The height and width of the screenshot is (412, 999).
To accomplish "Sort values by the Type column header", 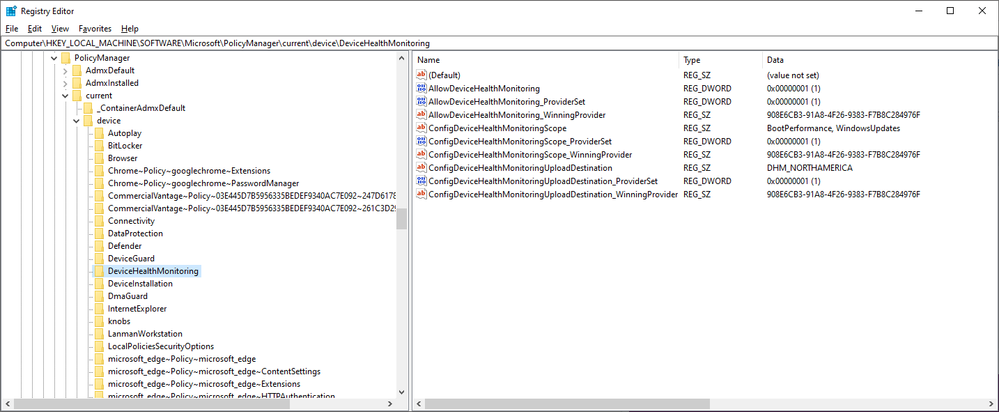I will coord(721,60).
